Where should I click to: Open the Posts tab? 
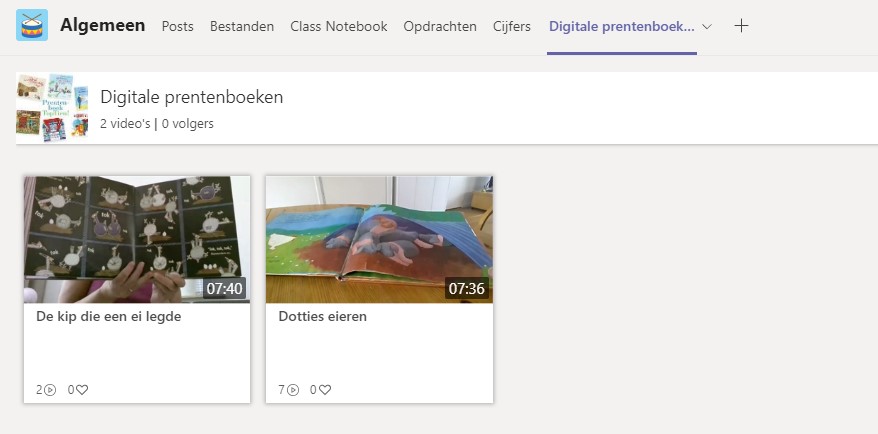178,26
